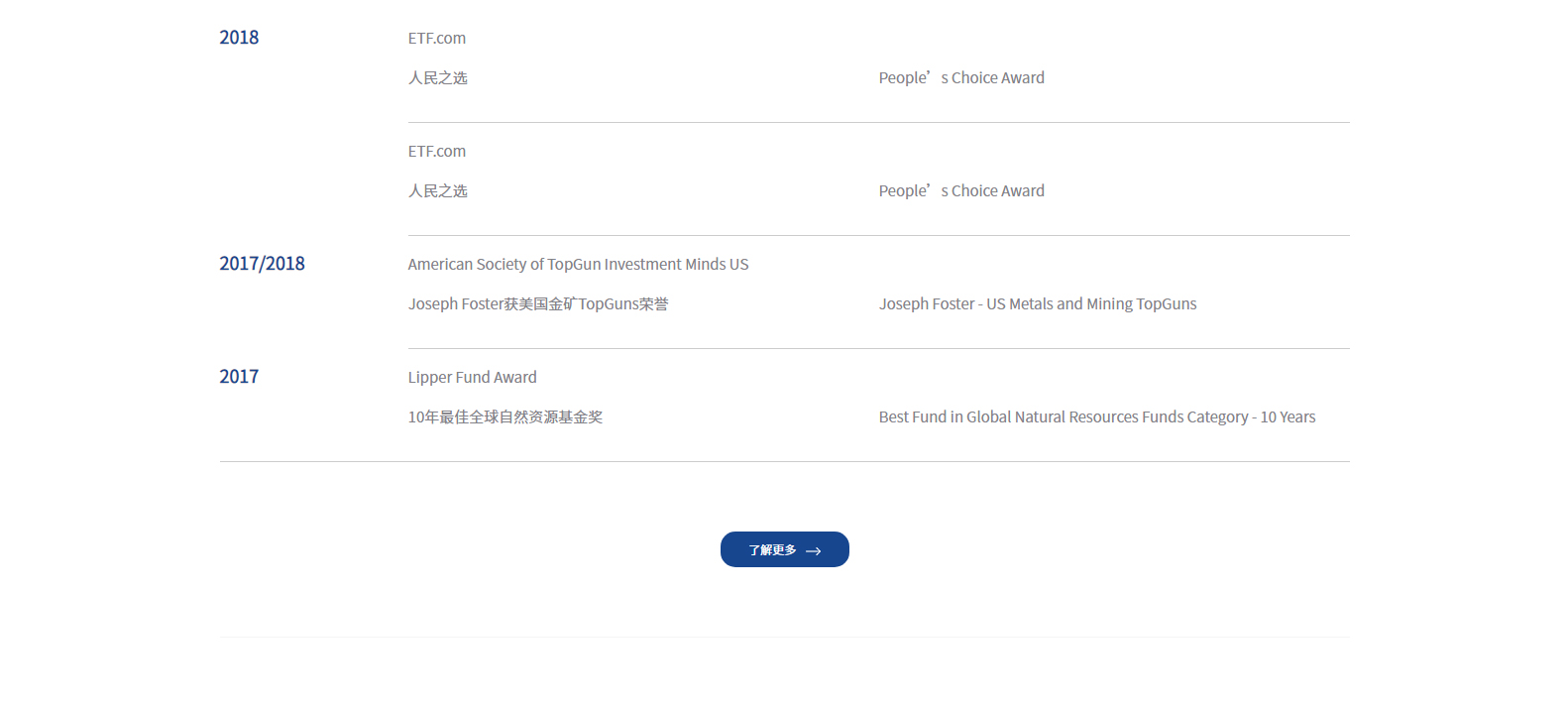Click the Lipper Fund Award title

(x=472, y=378)
